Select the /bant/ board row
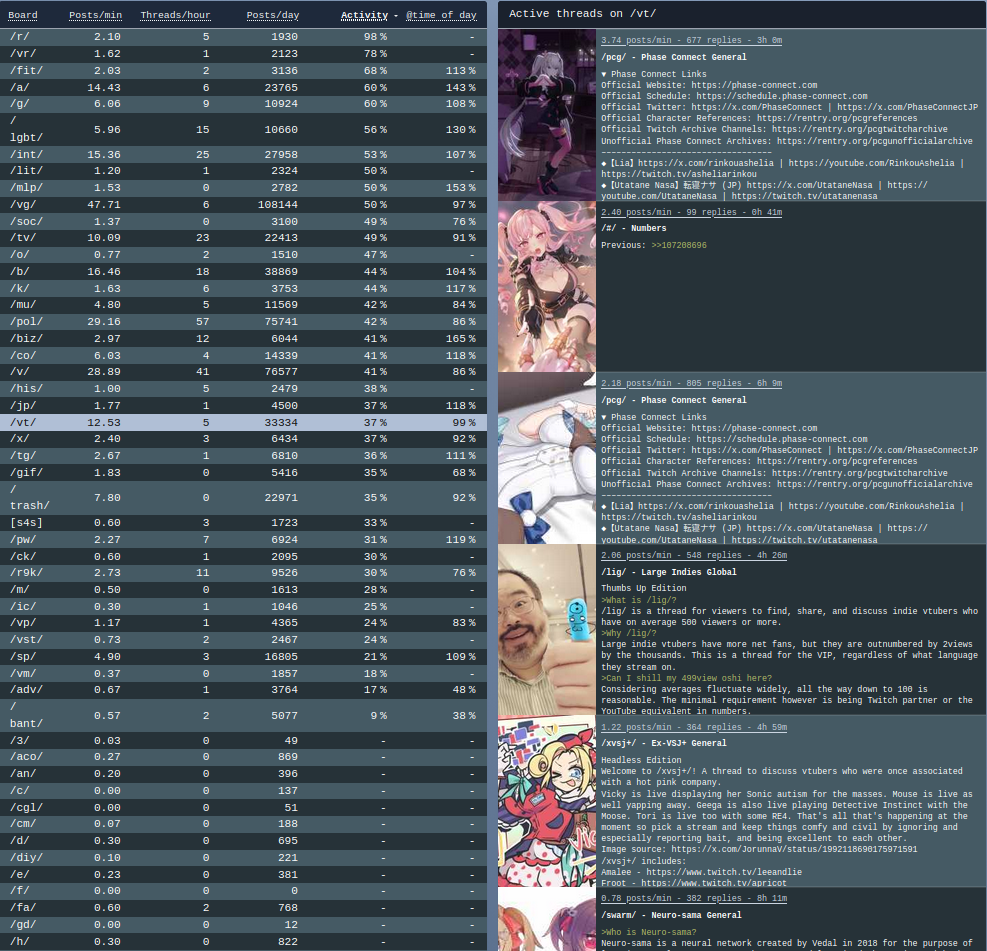 tap(243, 715)
